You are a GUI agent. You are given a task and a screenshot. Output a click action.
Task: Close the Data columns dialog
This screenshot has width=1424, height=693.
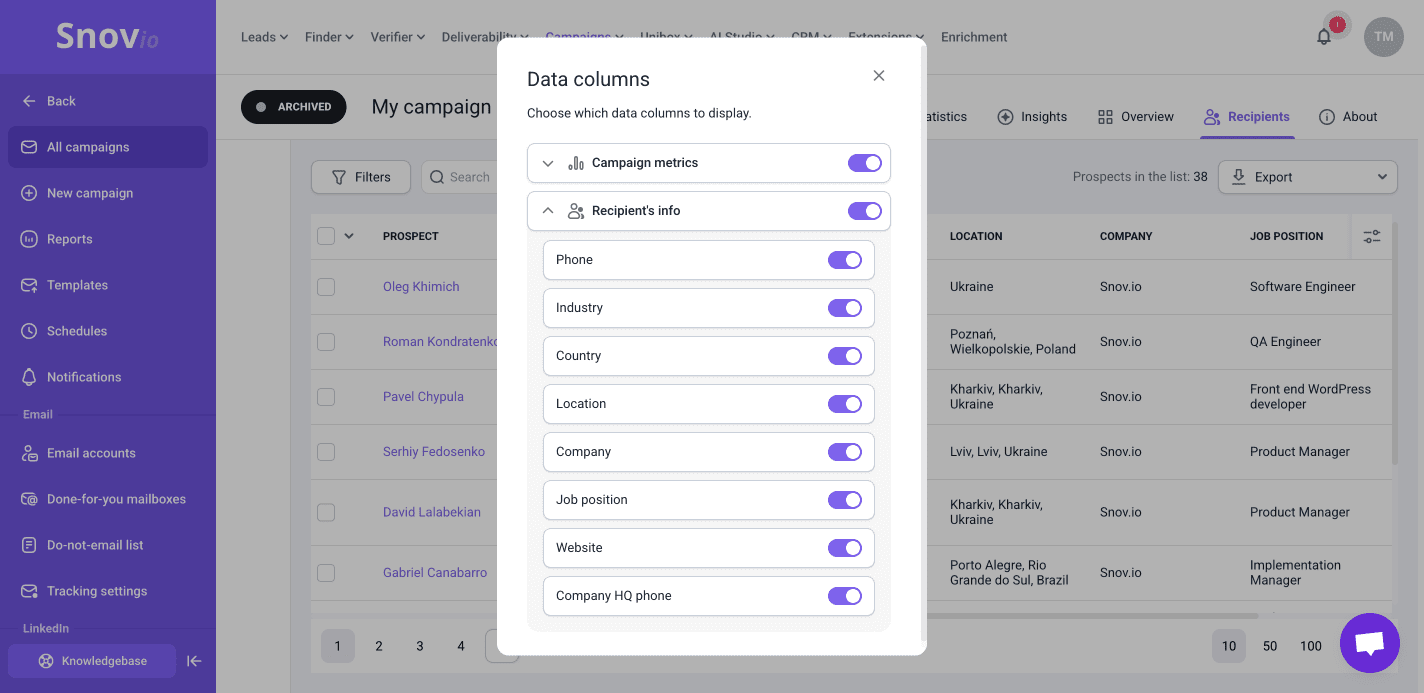[878, 76]
